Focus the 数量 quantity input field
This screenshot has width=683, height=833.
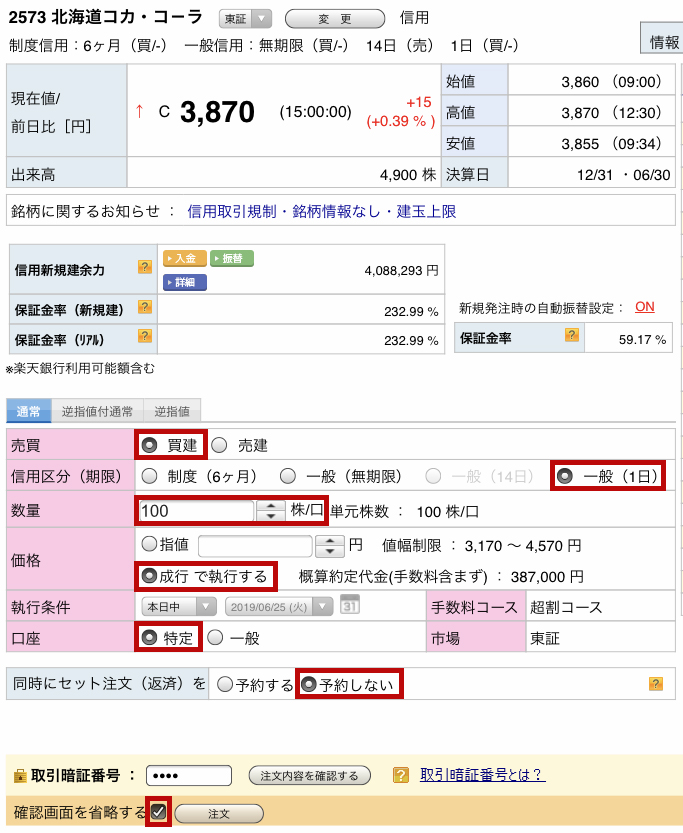[196, 511]
